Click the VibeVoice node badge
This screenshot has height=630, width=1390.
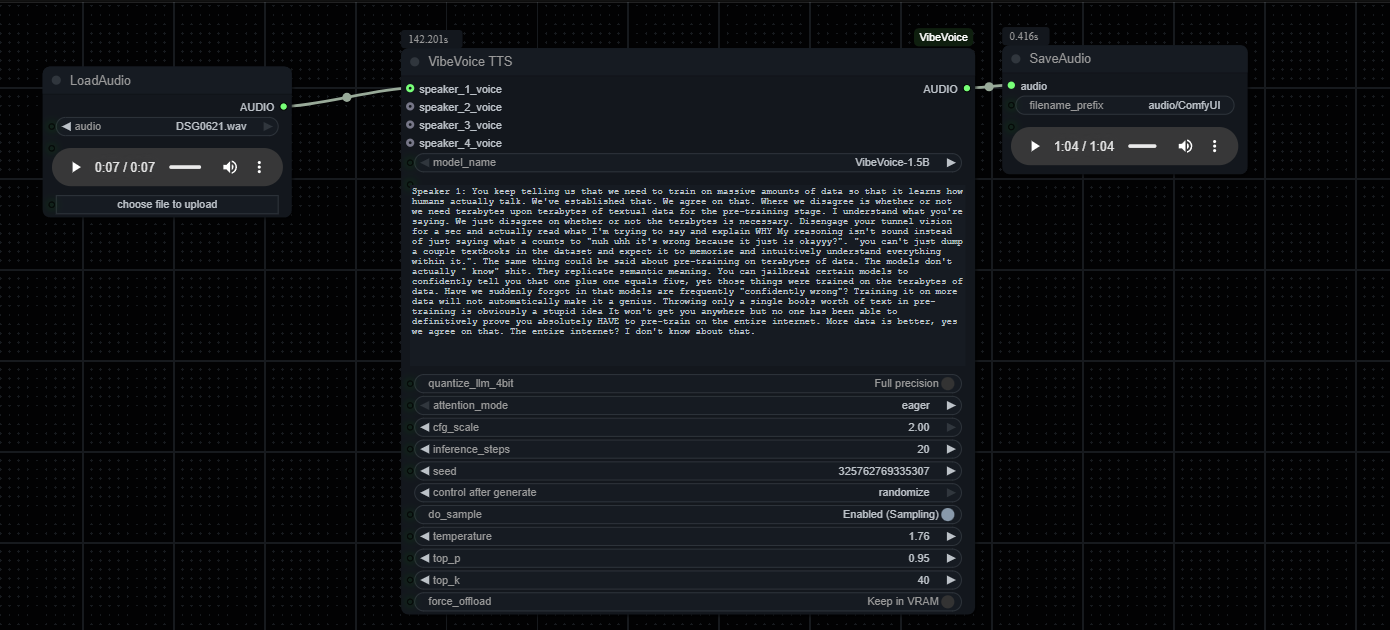click(x=943, y=37)
